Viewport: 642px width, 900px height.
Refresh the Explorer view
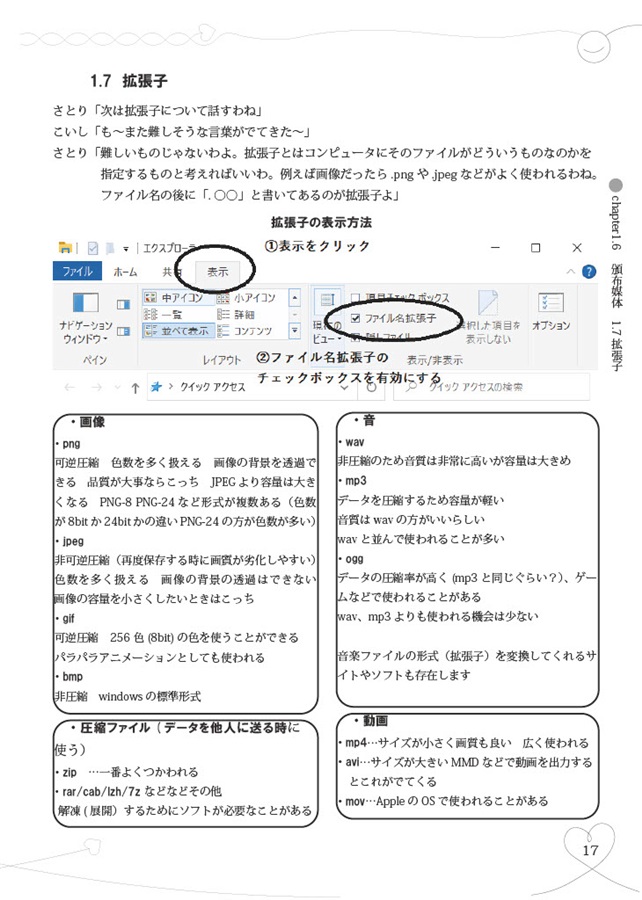(x=371, y=387)
